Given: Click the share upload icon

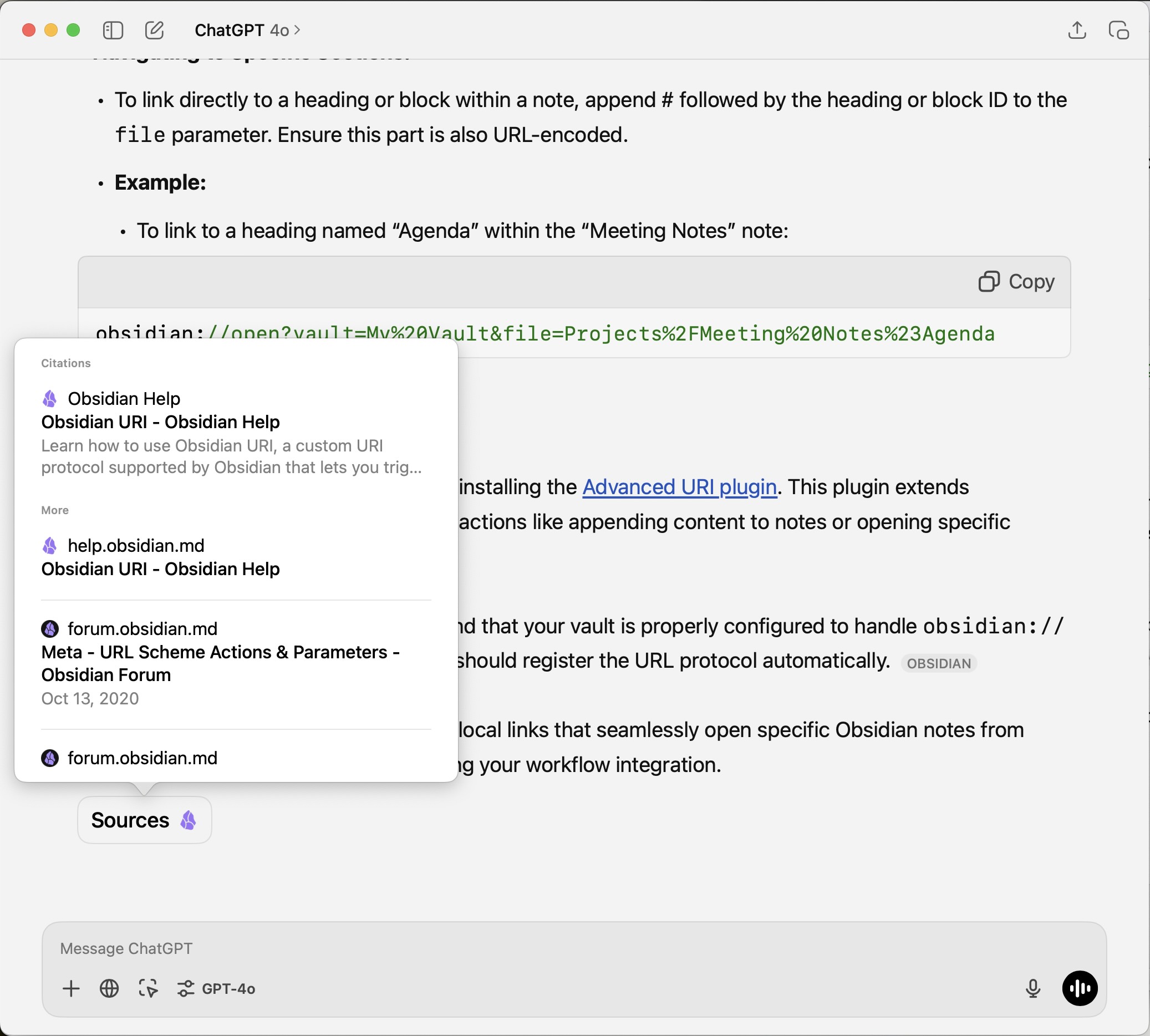Looking at the screenshot, I should 1077,30.
